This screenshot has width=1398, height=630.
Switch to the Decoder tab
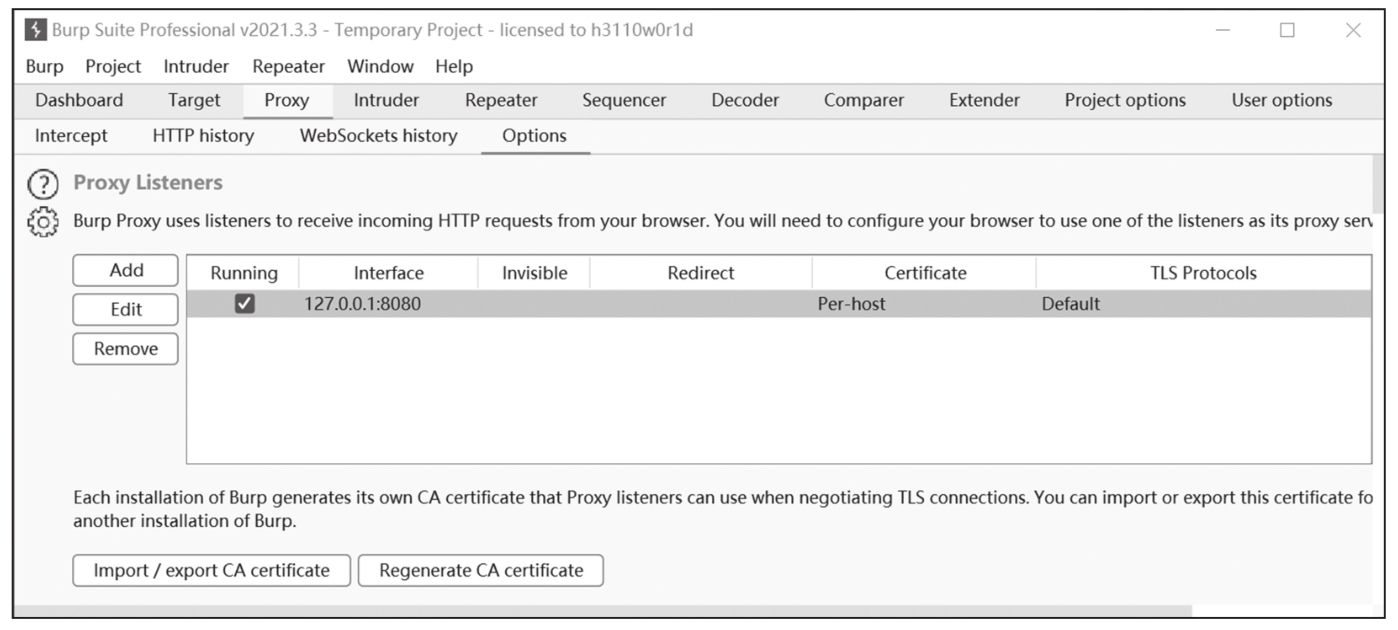(x=745, y=101)
